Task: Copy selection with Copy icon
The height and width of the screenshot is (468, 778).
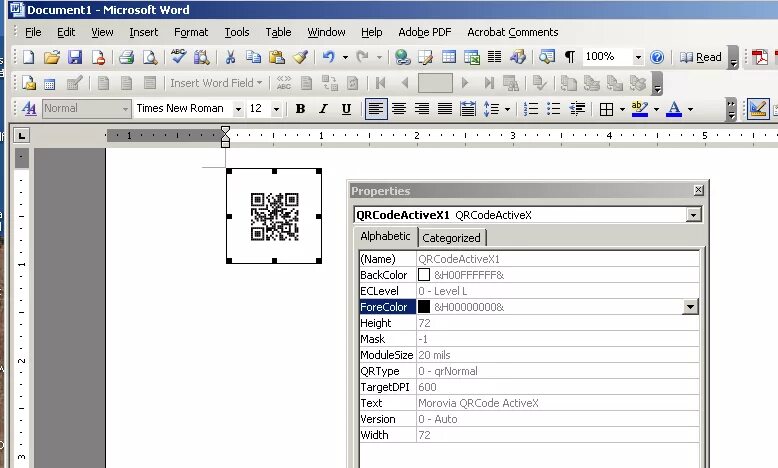Action: click(254, 58)
